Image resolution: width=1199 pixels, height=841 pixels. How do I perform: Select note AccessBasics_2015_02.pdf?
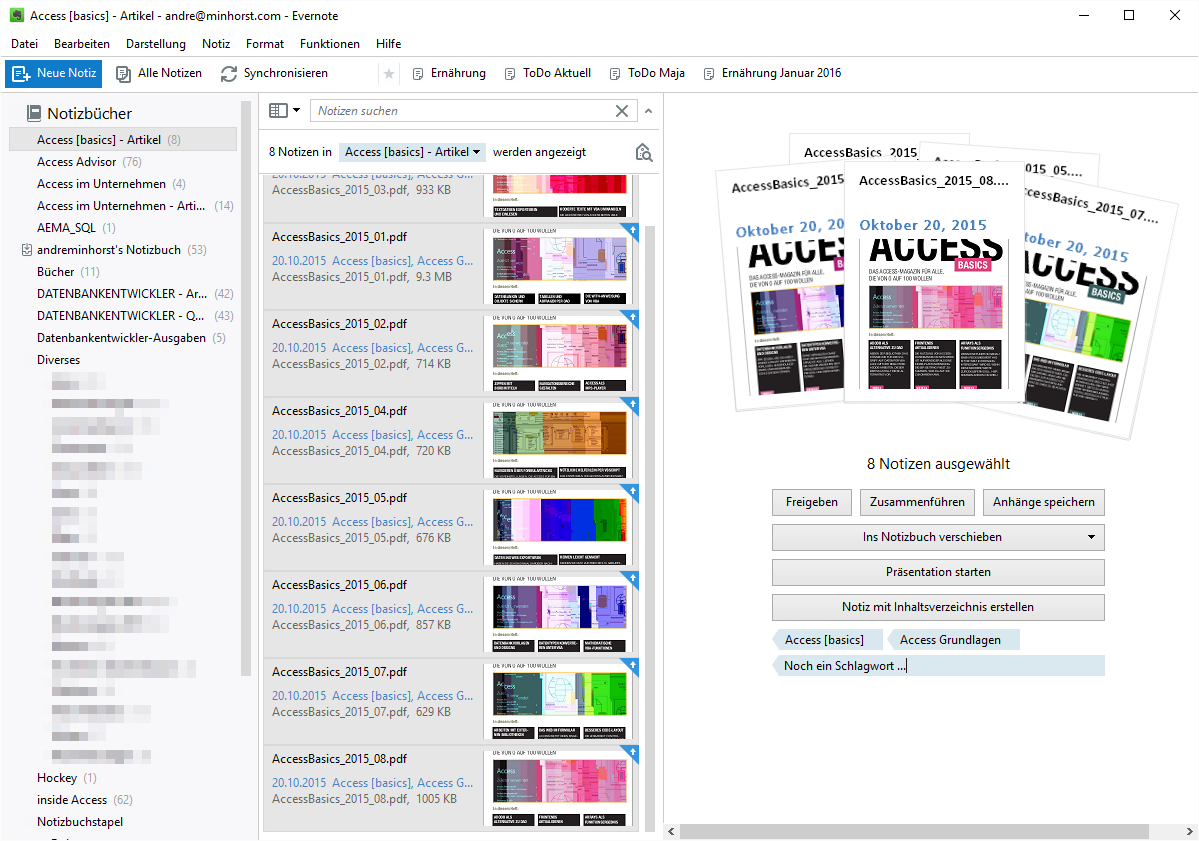[x=451, y=353]
